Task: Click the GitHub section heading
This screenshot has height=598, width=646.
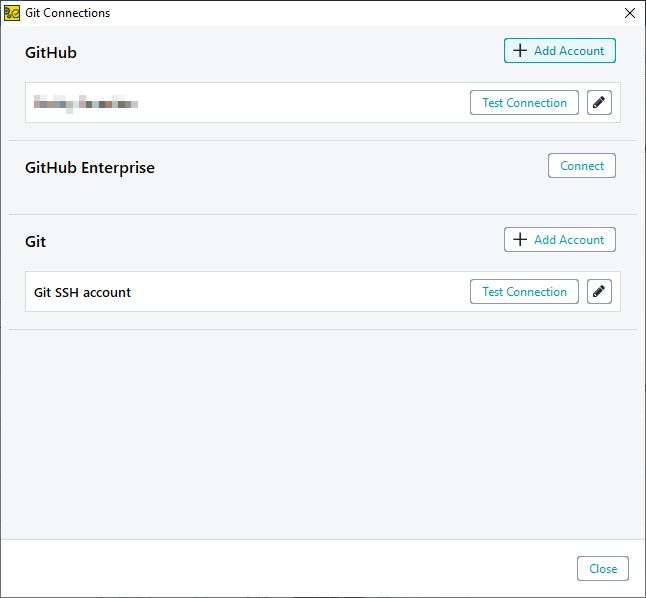Action: (51, 53)
